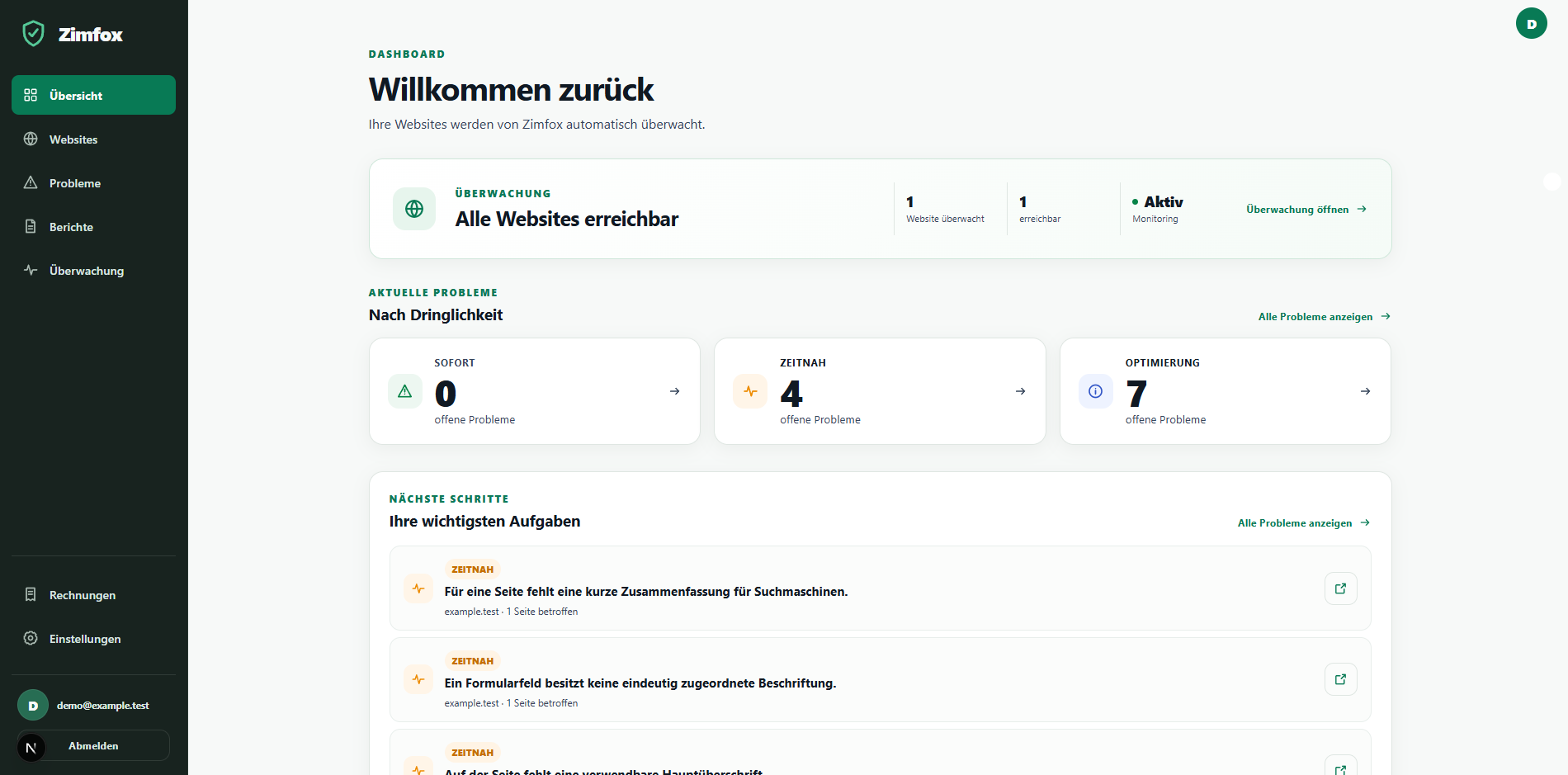This screenshot has height=775, width=1568.
Task: Click the pulse icon of the Formularfeld task
Action: coord(418,679)
